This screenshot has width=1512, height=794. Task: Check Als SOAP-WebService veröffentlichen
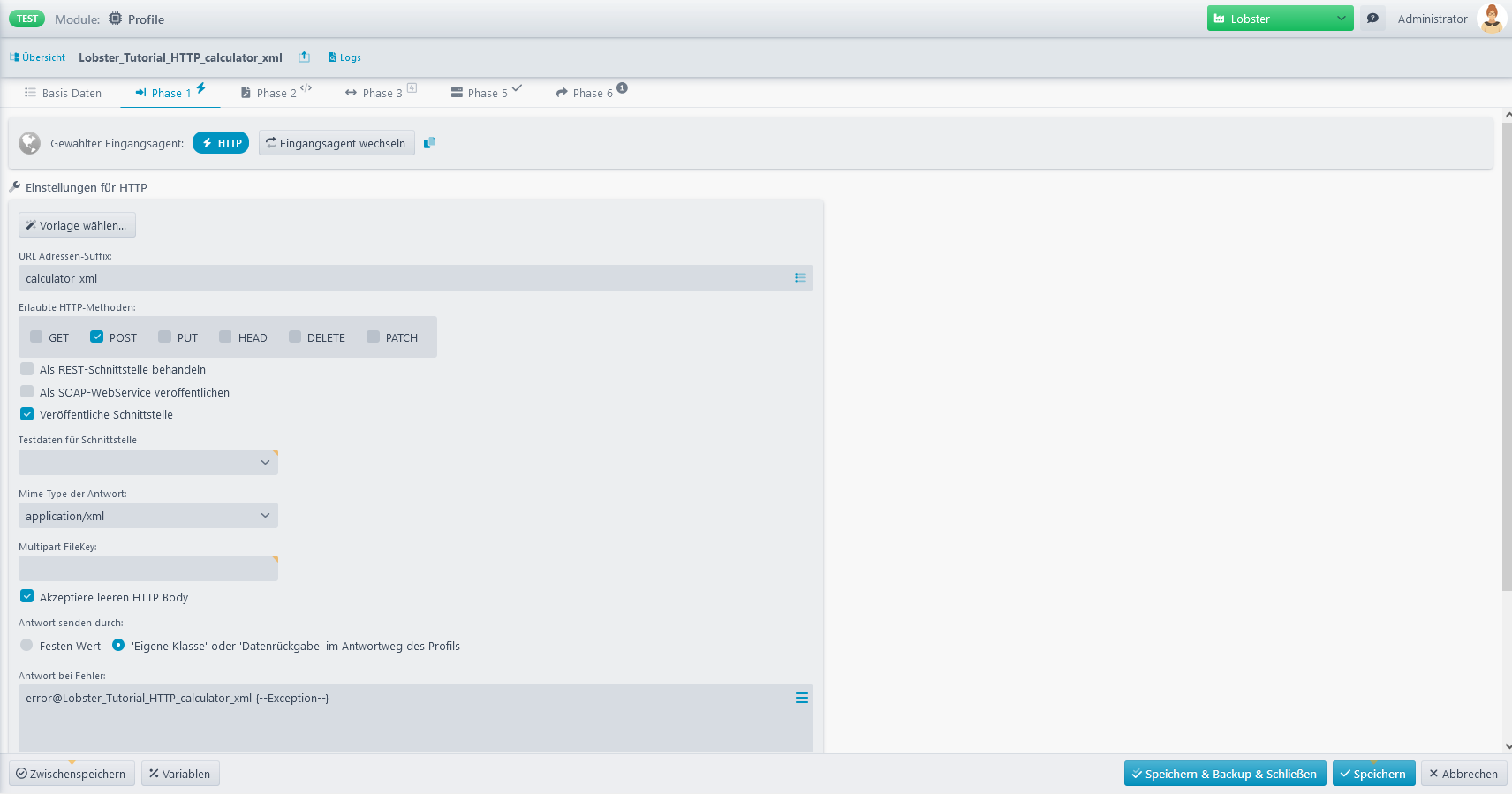27,391
